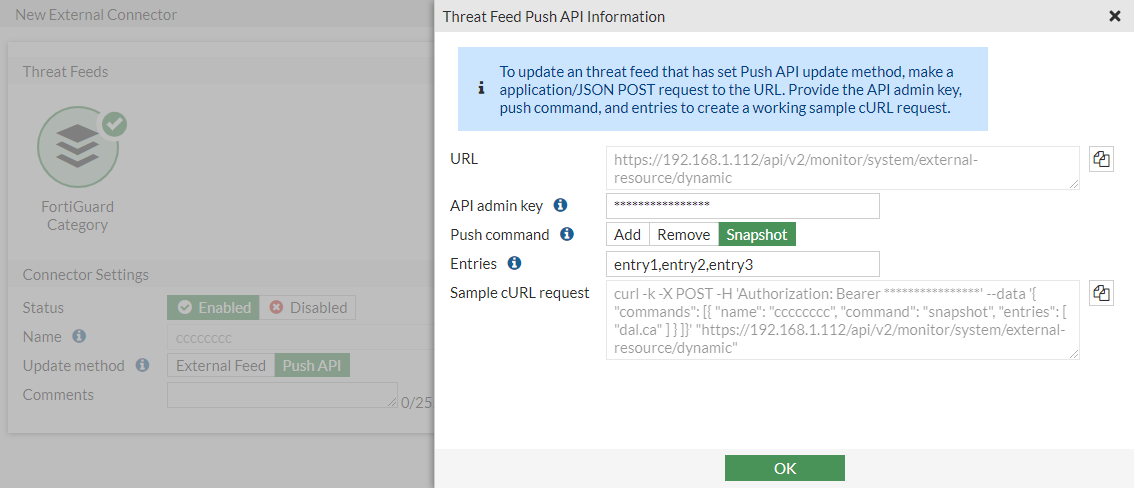Click the API admin key field
This screenshot has width=1134, height=488.
[742, 206]
